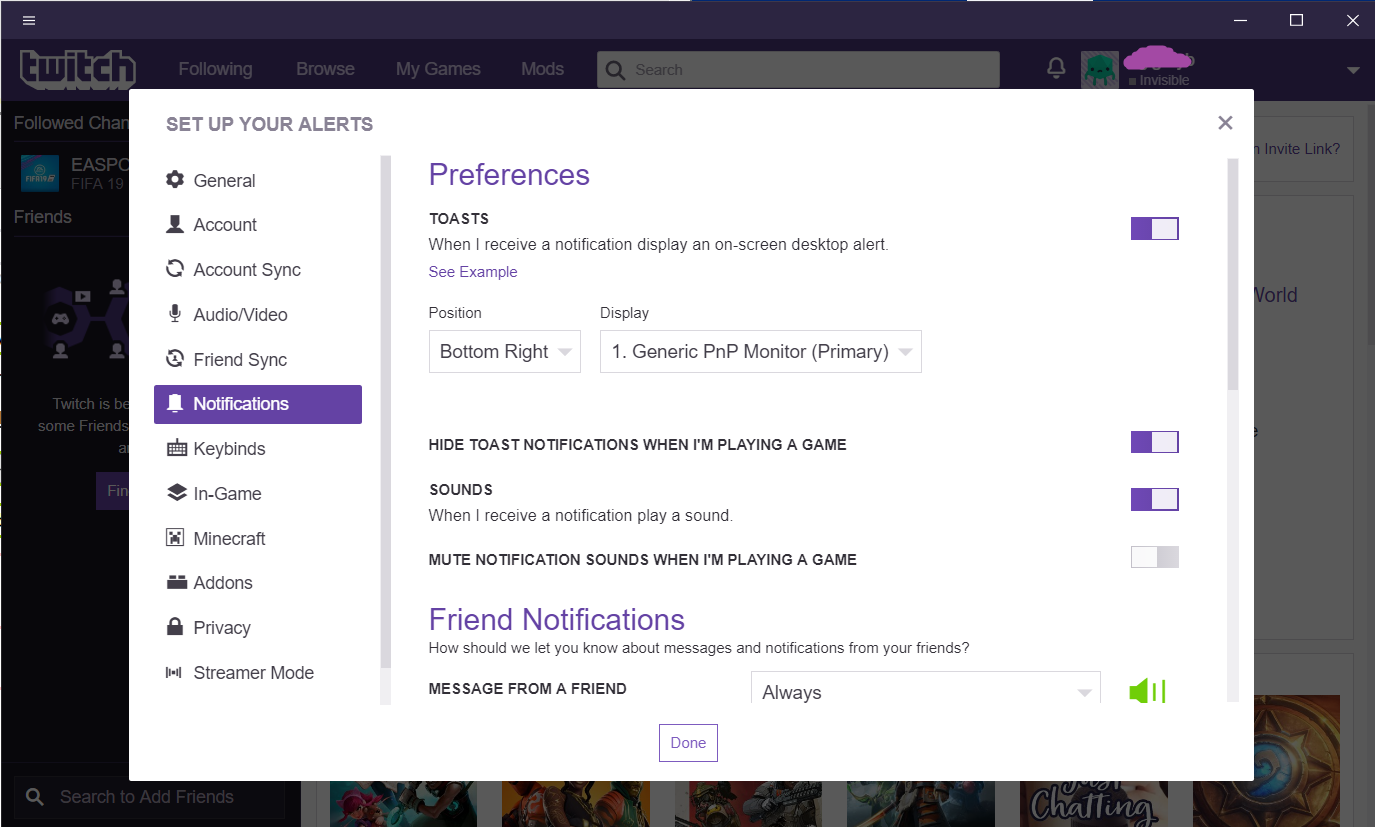Click the Friend Sync icon
Viewport: 1375px width, 827px height.
tap(175, 359)
